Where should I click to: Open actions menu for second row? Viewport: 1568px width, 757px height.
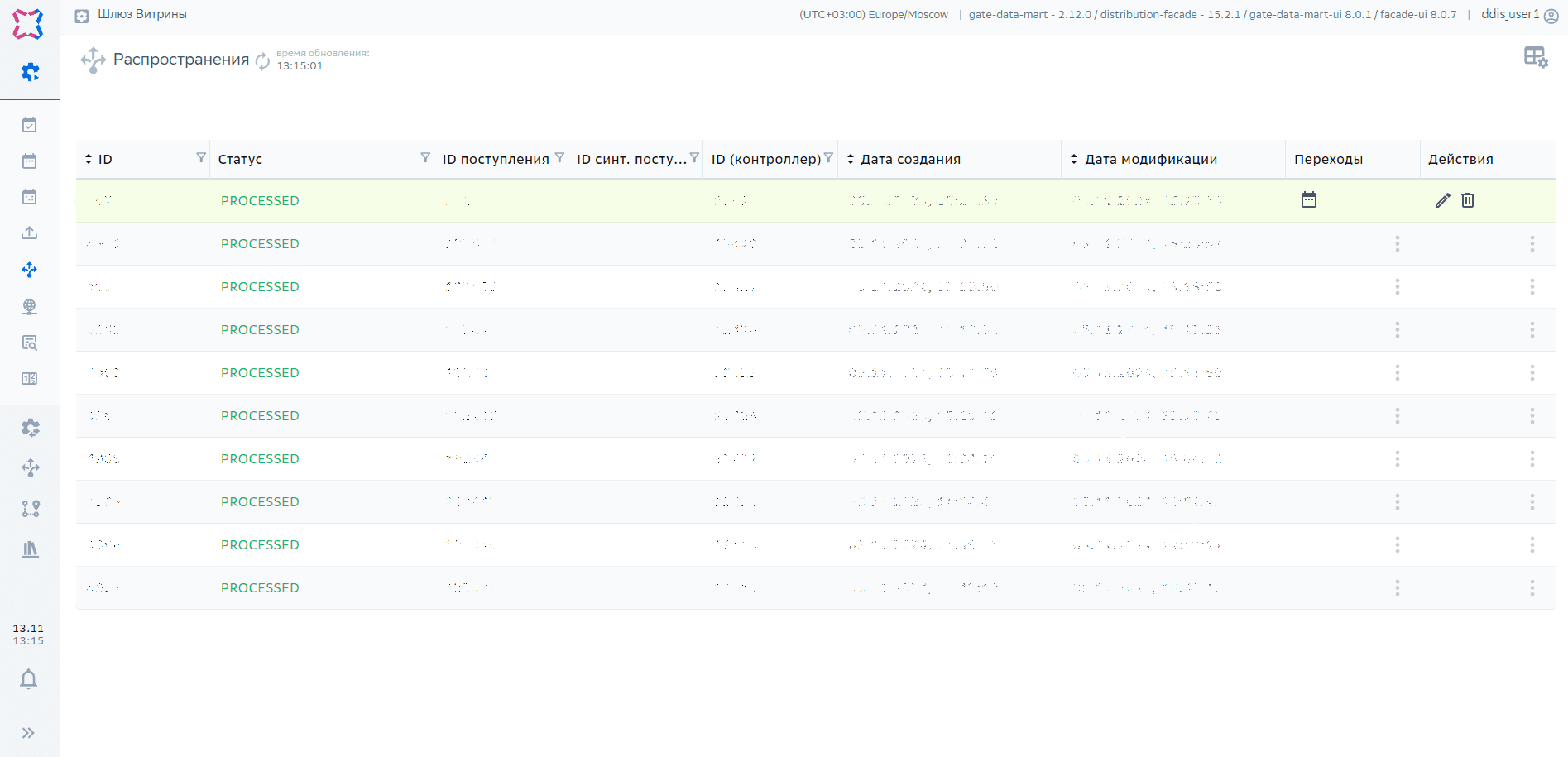coord(1532,243)
